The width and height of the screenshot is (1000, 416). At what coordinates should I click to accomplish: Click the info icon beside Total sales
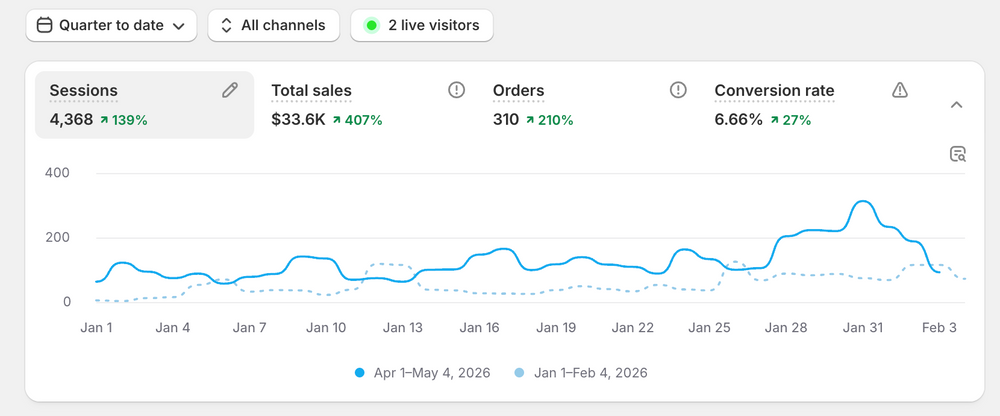point(457,90)
